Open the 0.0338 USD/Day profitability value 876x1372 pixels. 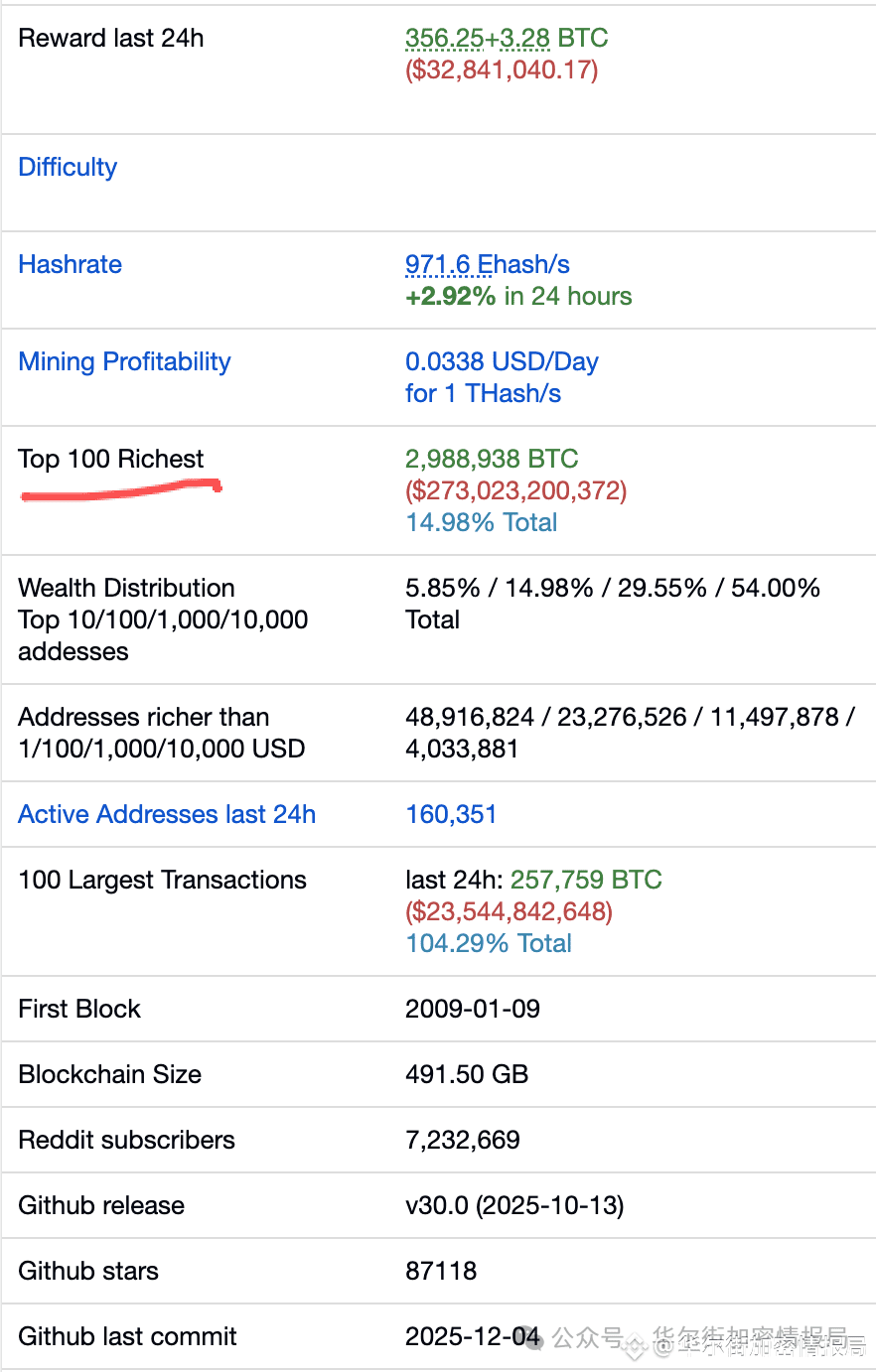tap(502, 361)
